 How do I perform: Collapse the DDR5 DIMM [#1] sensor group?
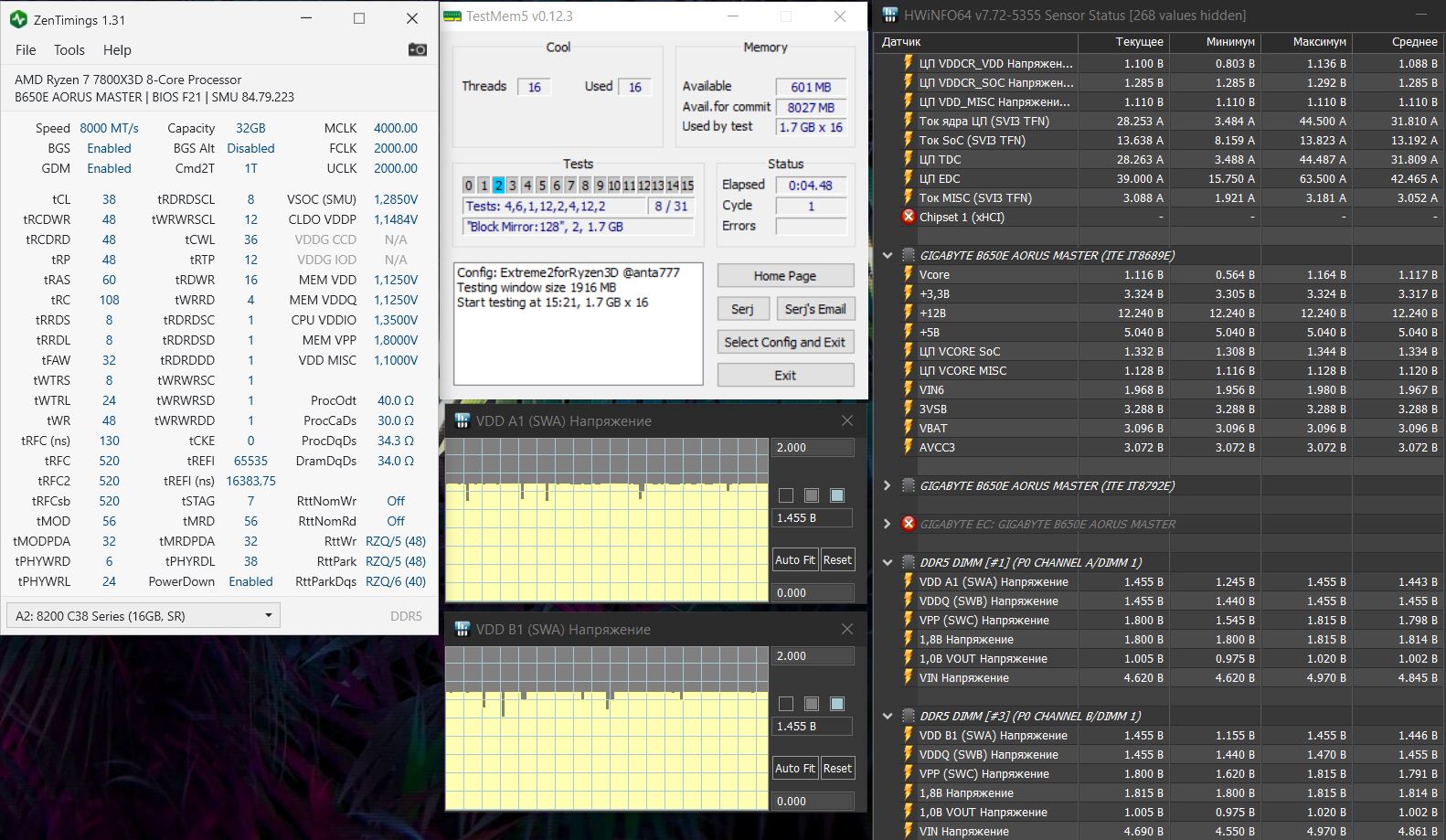pos(887,562)
